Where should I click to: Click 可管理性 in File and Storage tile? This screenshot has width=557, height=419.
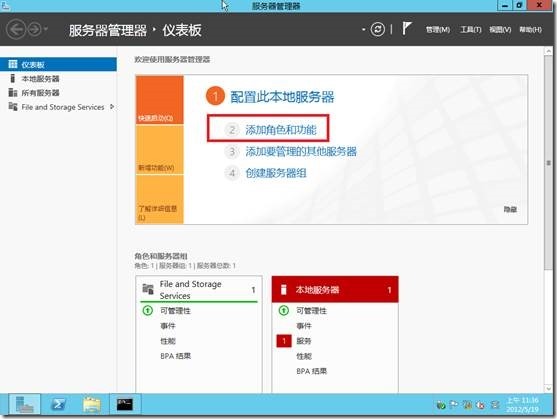point(175,311)
